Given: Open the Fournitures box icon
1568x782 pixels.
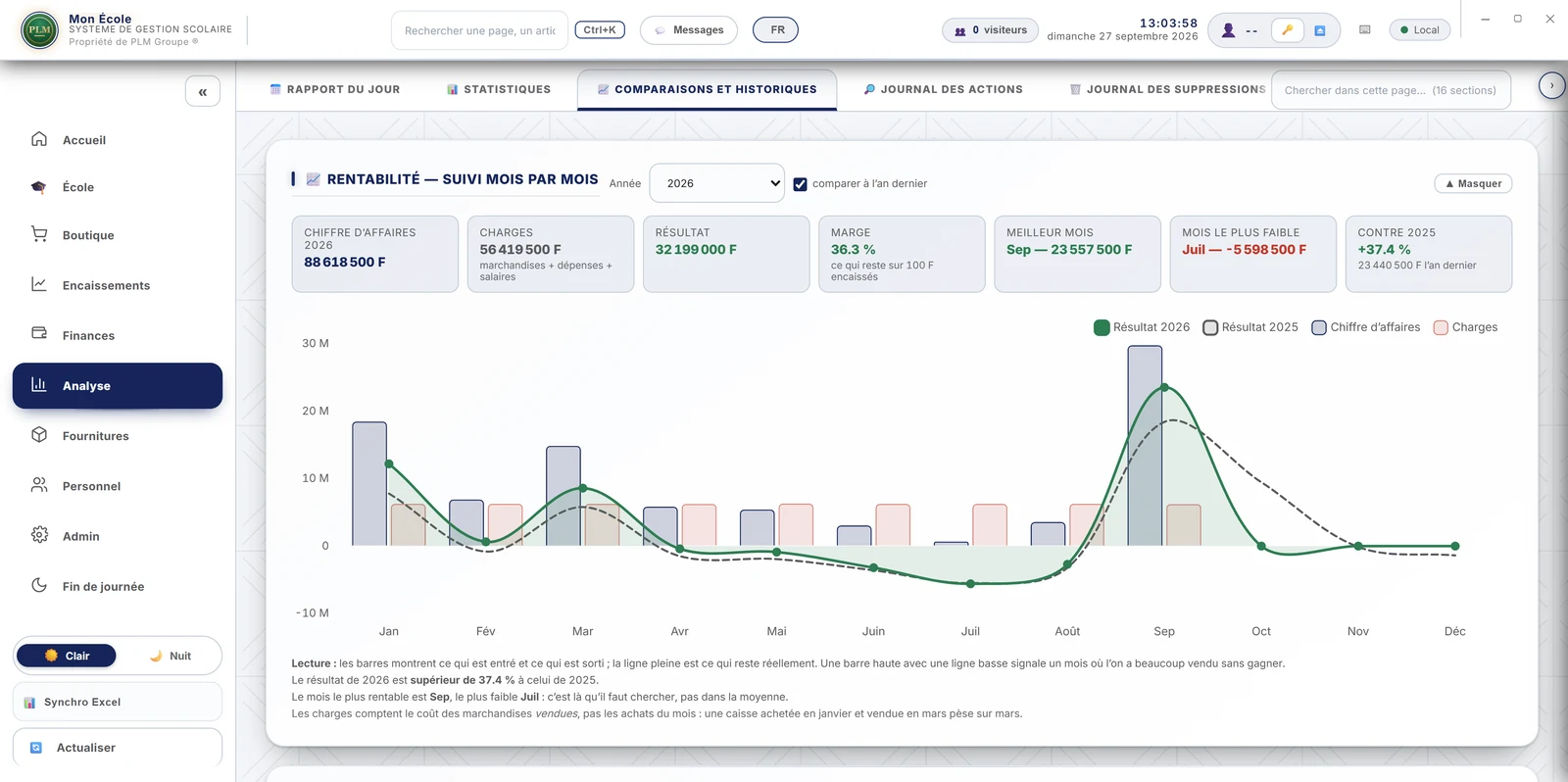Looking at the screenshot, I should pos(39,435).
